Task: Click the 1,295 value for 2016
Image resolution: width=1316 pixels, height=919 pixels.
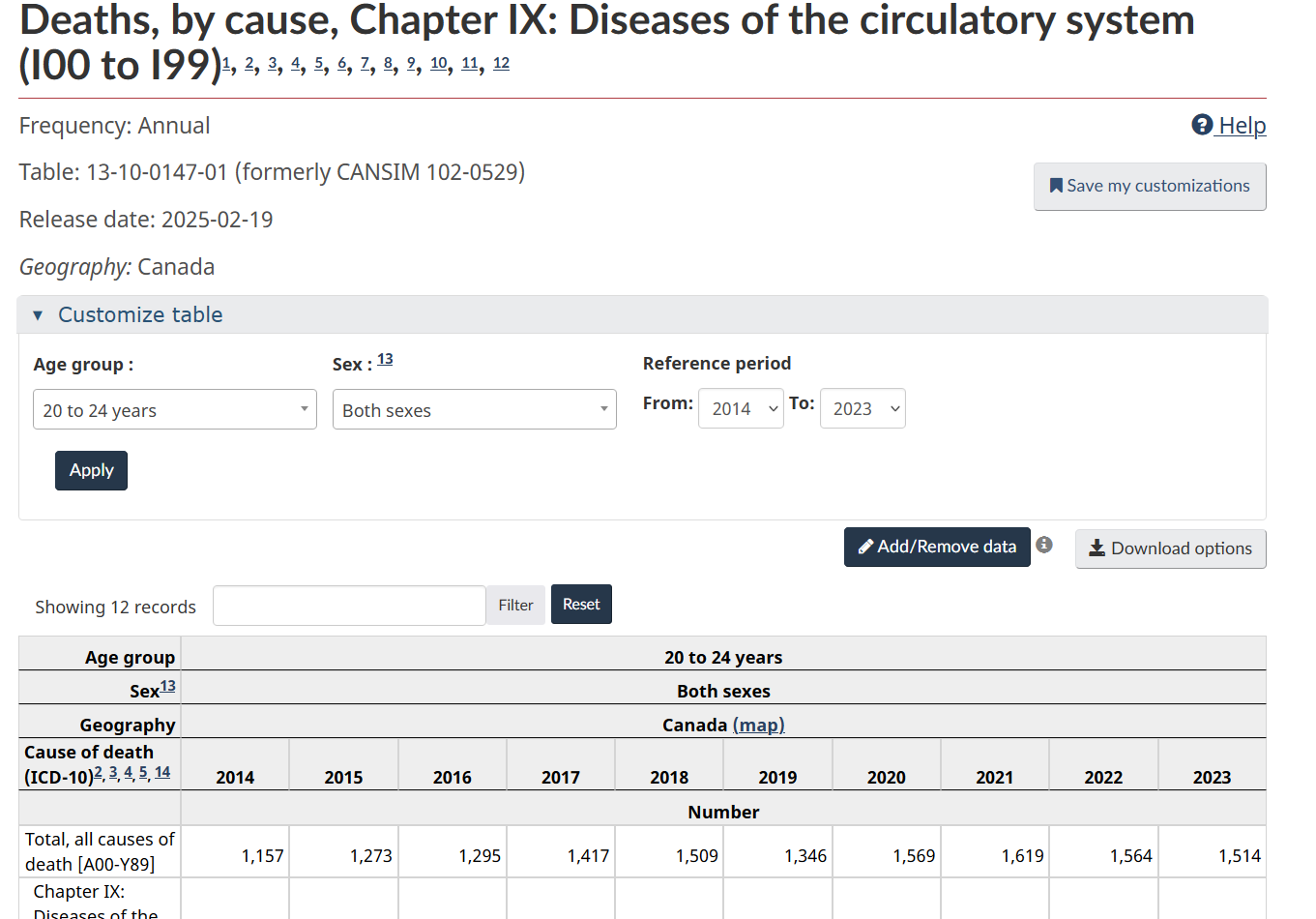Action: (480, 855)
